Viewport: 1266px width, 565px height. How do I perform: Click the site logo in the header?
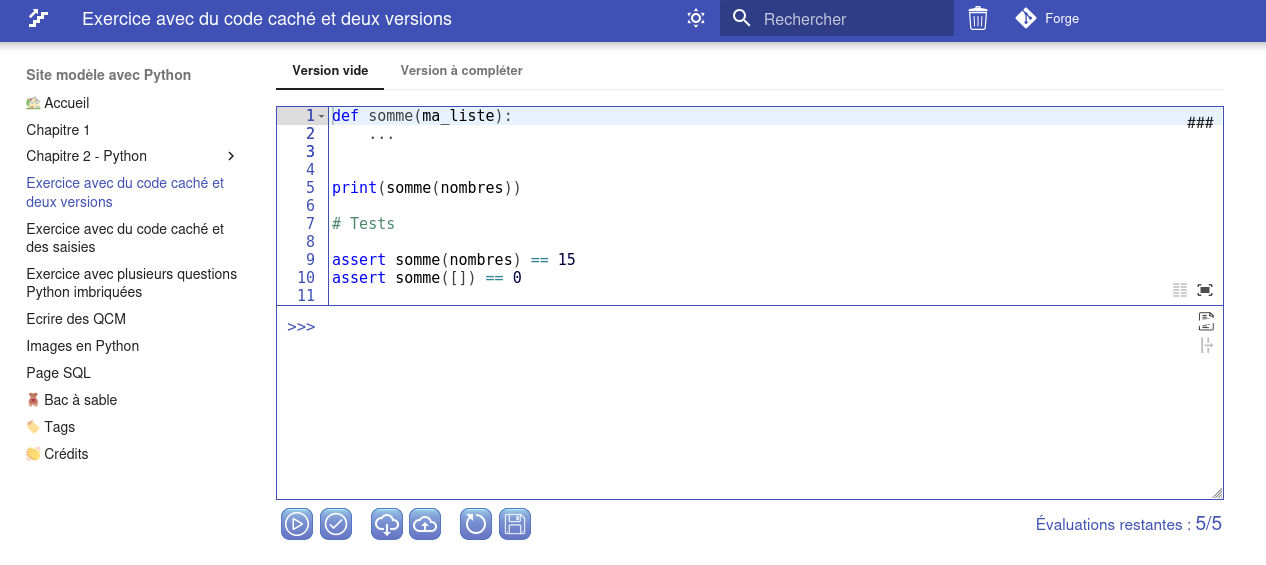(38, 18)
